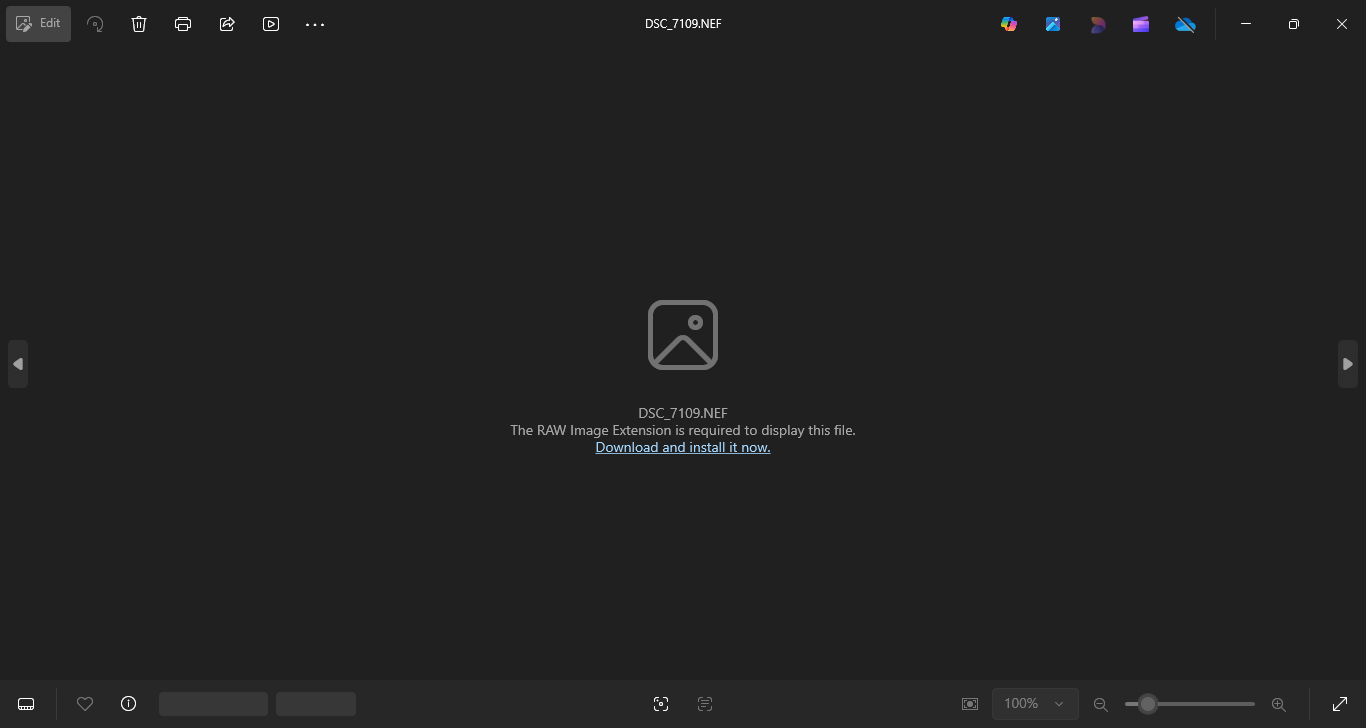
Task: Open Clipchamp video editor icon
Action: tap(1141, 24)
